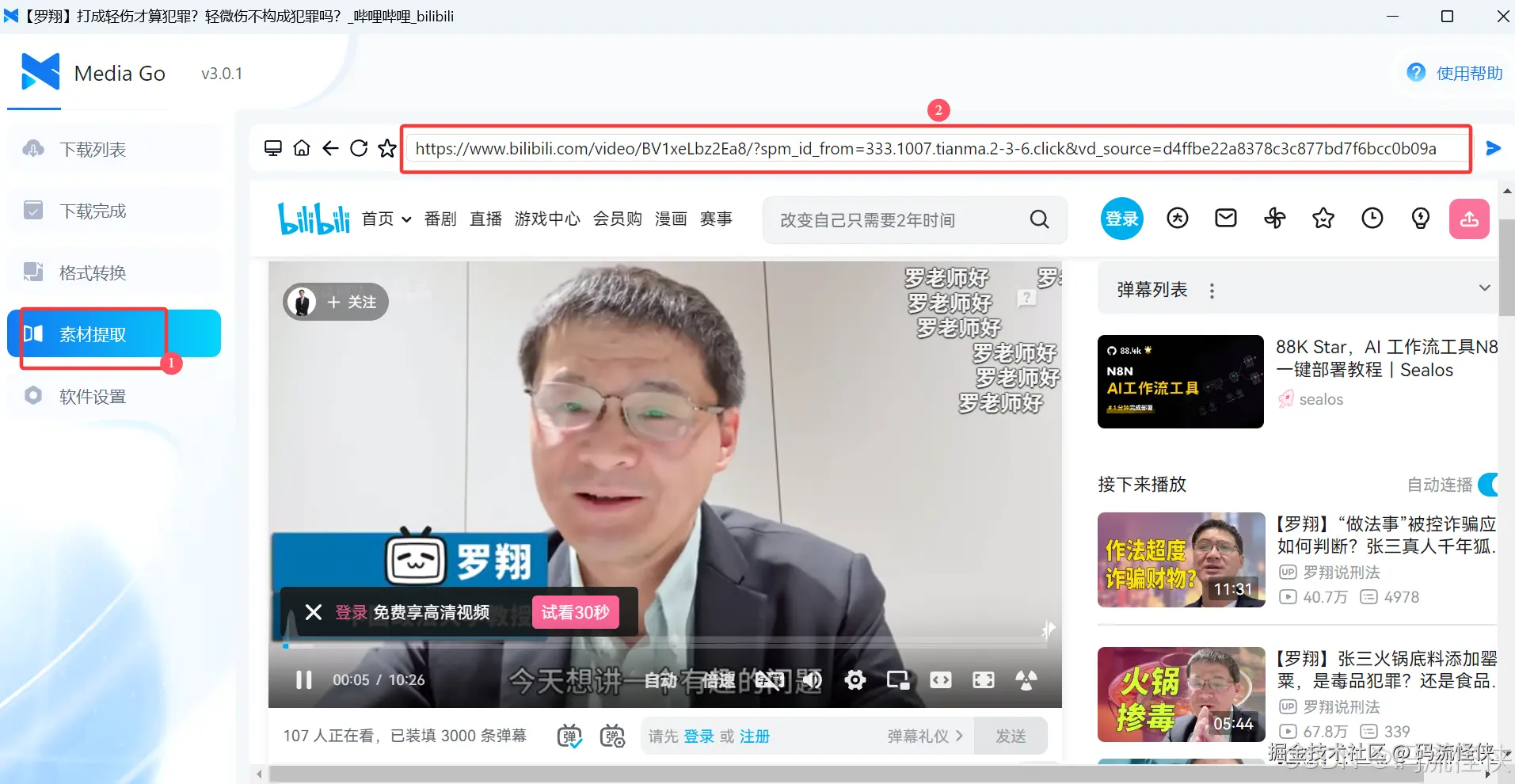Enable picture-in-picture mode
This screenshot has width=1515, height=784.
(x=899, y=679)
